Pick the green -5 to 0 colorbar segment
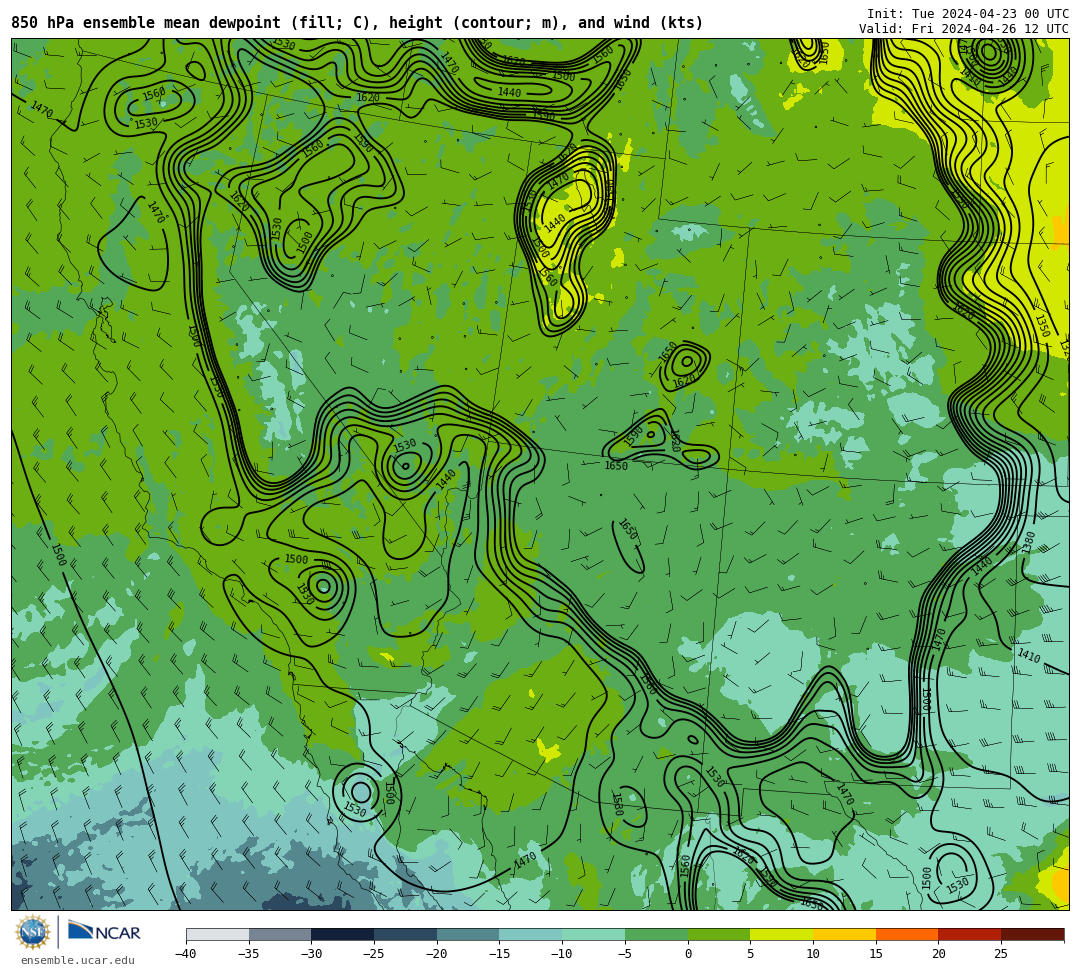Screen dimensions: 1080x973 tap(656, 934)
